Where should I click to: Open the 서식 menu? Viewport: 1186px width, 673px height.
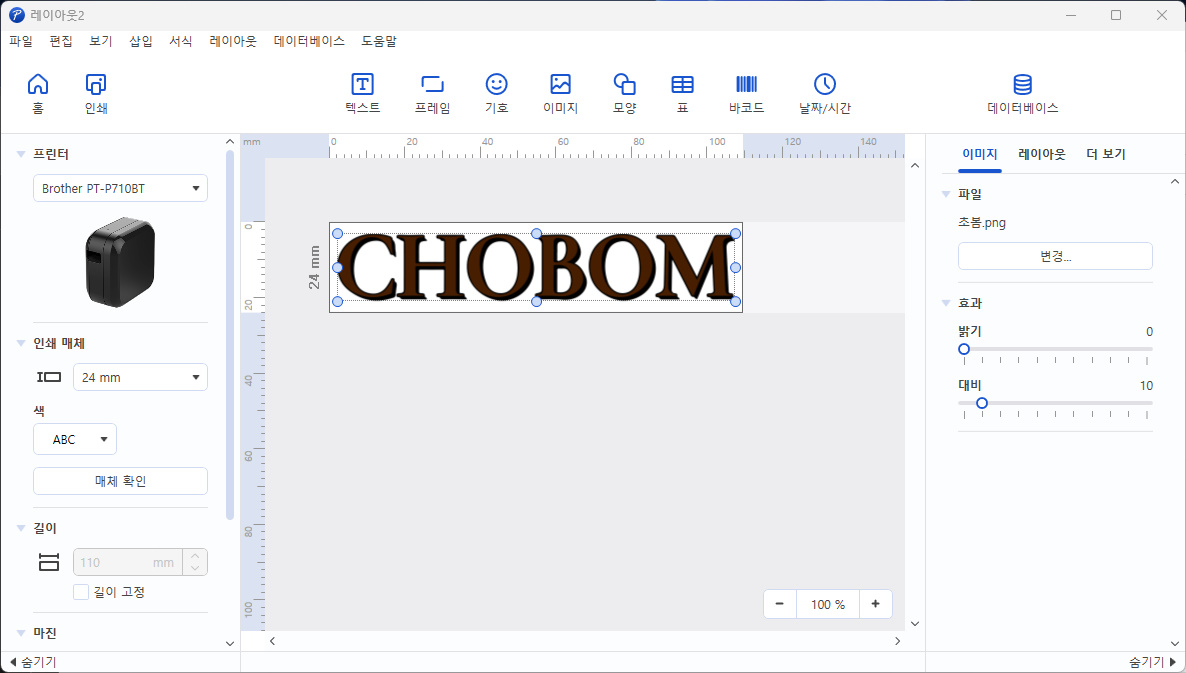[181, 41]
